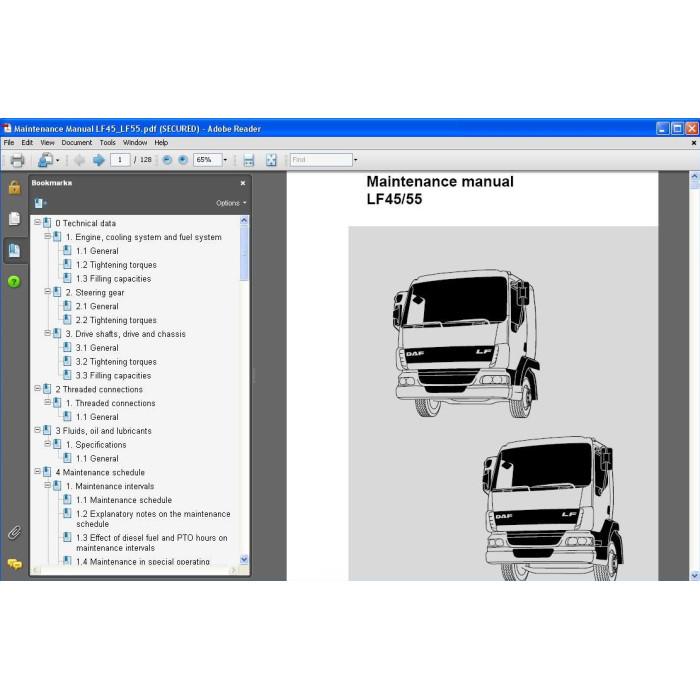Image resolution: width=700 pixels, height=700 pixels.
Task: Collapse Drive shafts, drive and chassis node
Action: [47, 333]
